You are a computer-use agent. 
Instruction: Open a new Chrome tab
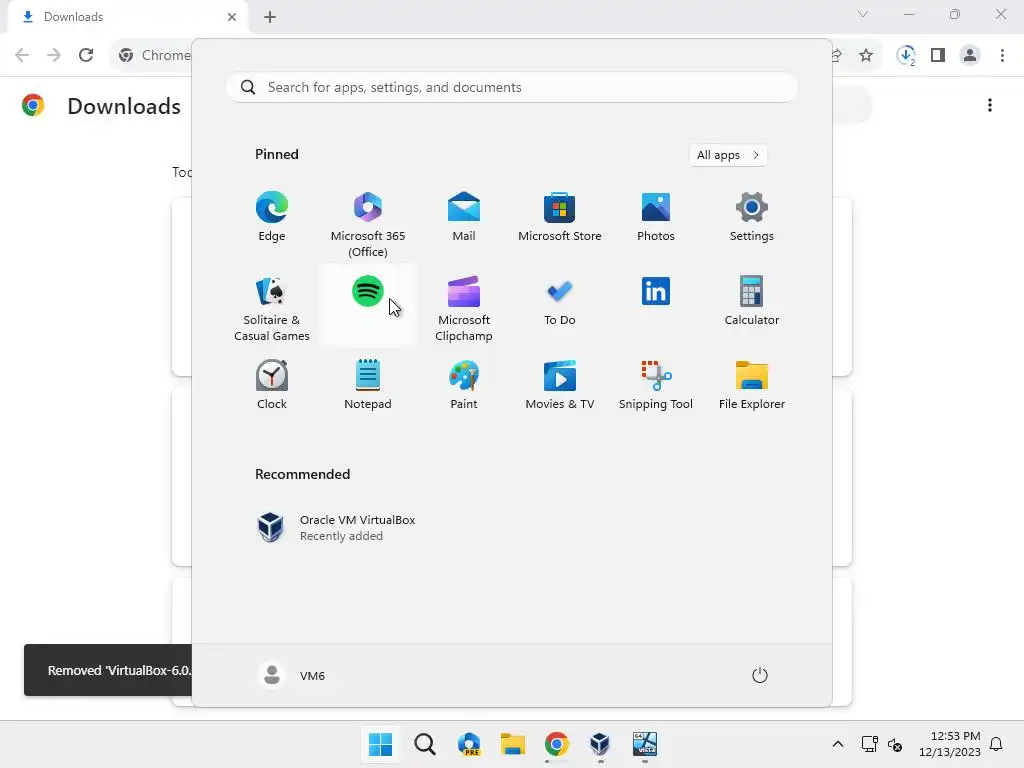click(270, 17)
